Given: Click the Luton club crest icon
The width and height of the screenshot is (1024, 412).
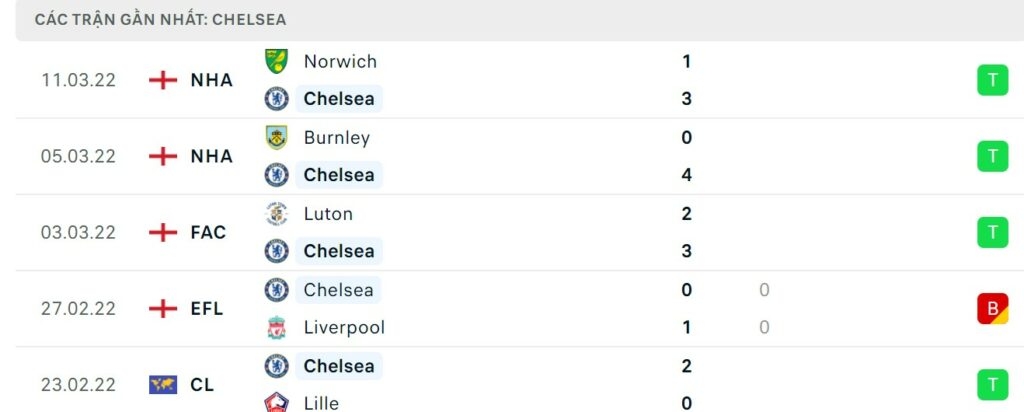Looking at the screenshot, I should pos(276,214).
